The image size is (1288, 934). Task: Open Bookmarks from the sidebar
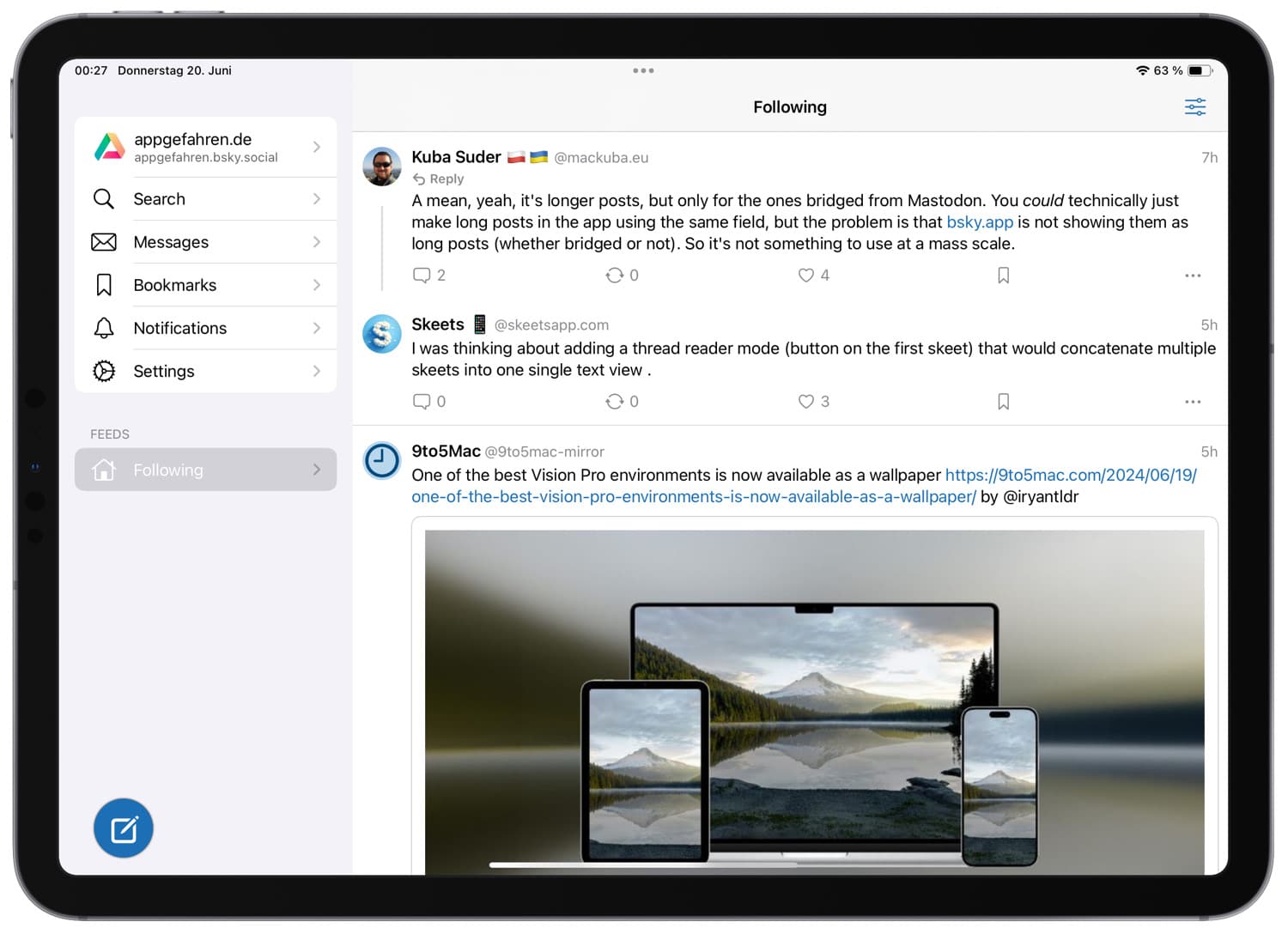tap(174, 284)
